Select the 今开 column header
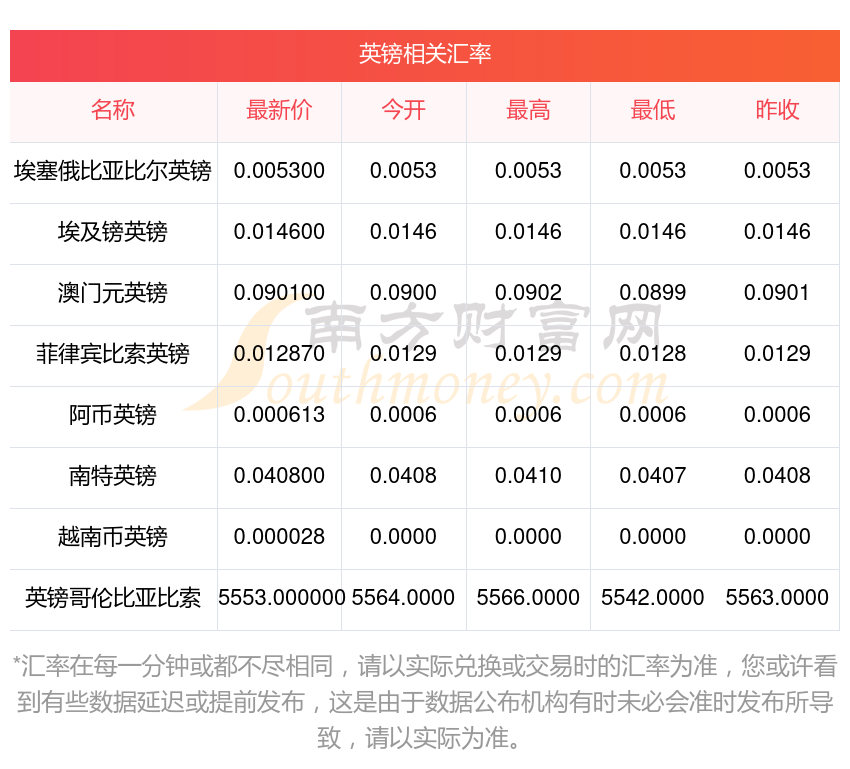850x769 pixels. (403, 110)
